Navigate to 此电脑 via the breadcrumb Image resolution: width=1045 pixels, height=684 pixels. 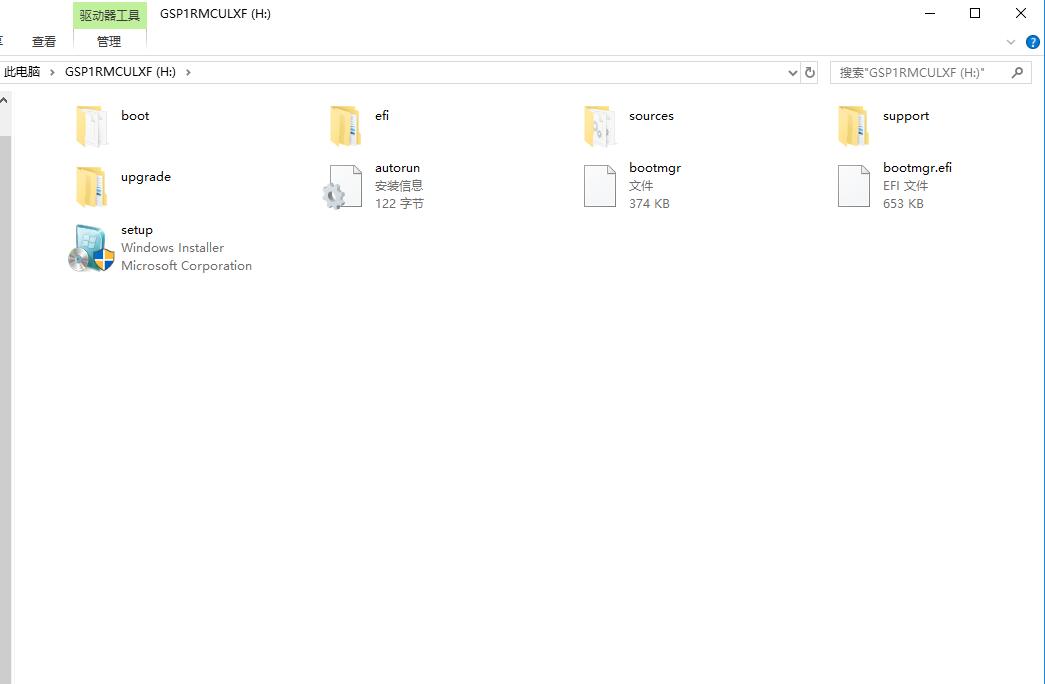pos(22,71)
